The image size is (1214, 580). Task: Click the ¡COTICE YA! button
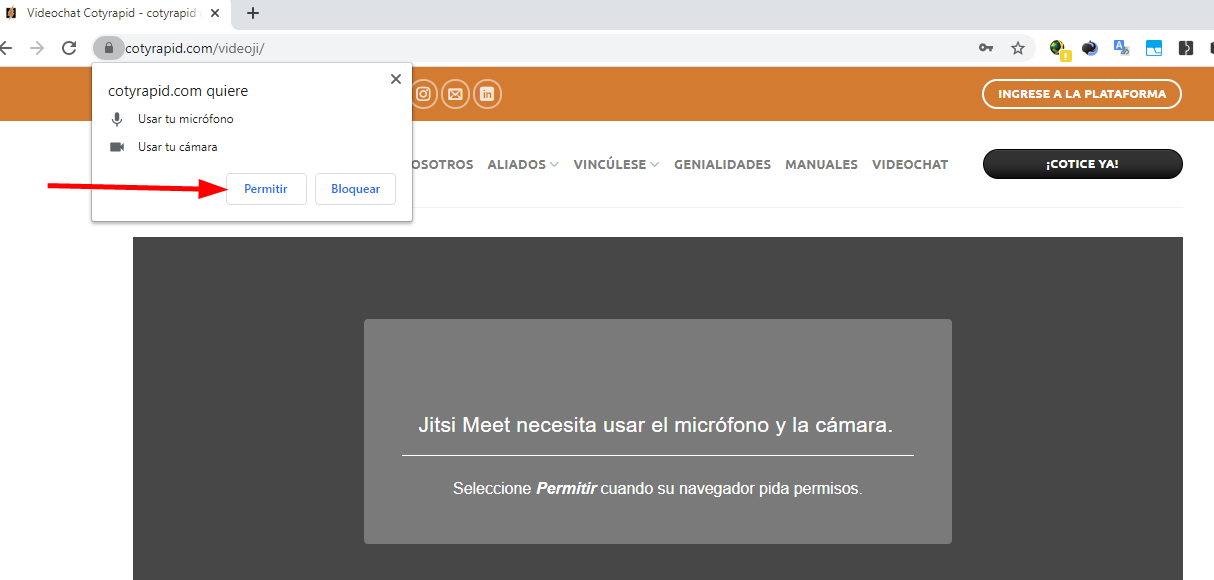coord(1082,164)
